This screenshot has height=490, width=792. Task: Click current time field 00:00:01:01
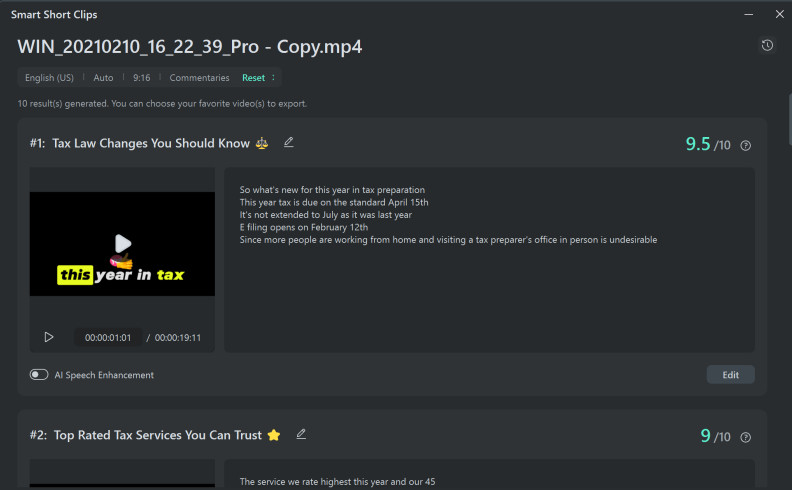coord(108,337)
